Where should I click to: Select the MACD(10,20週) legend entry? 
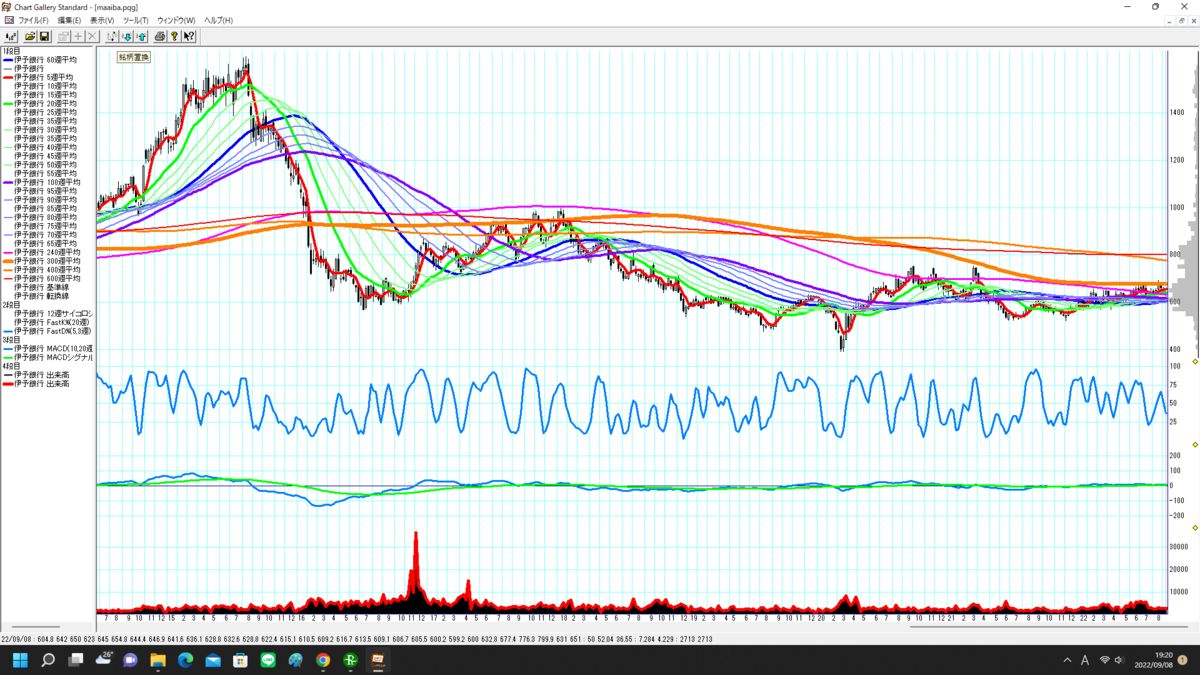tap(53, 348)
